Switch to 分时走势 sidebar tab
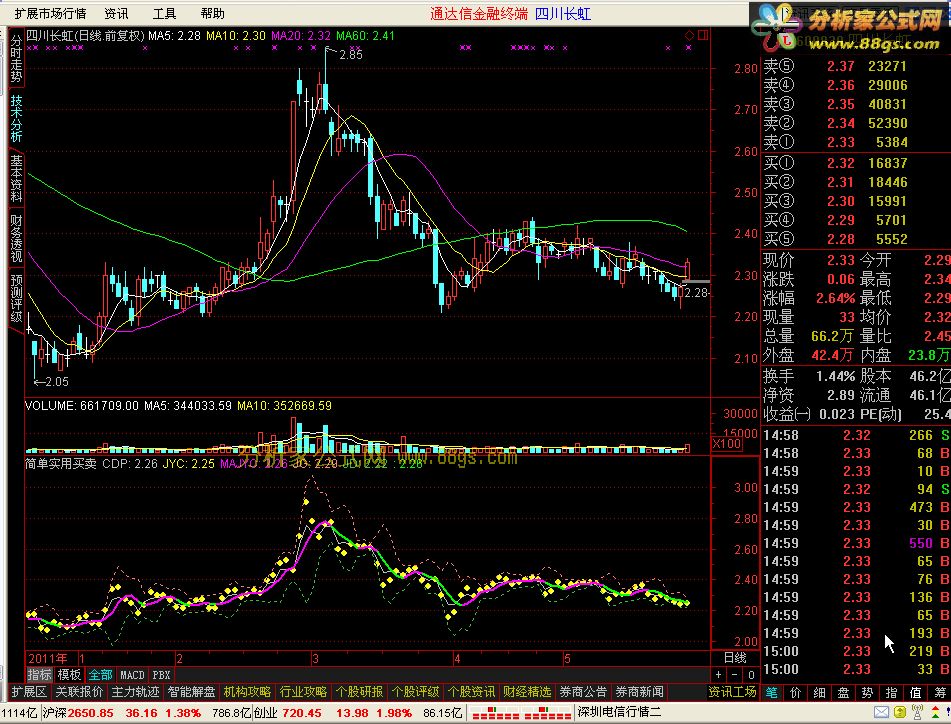 (x=16, y=59)
